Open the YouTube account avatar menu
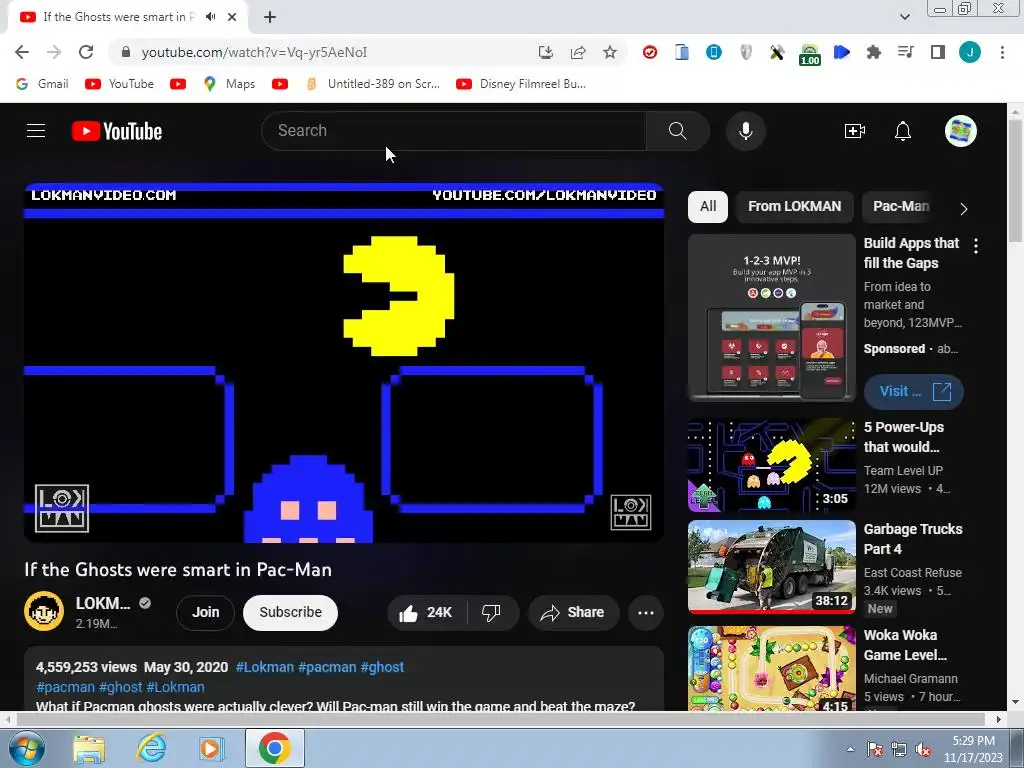The width and height of the screenshot is (1024, 768). (960, 131)
